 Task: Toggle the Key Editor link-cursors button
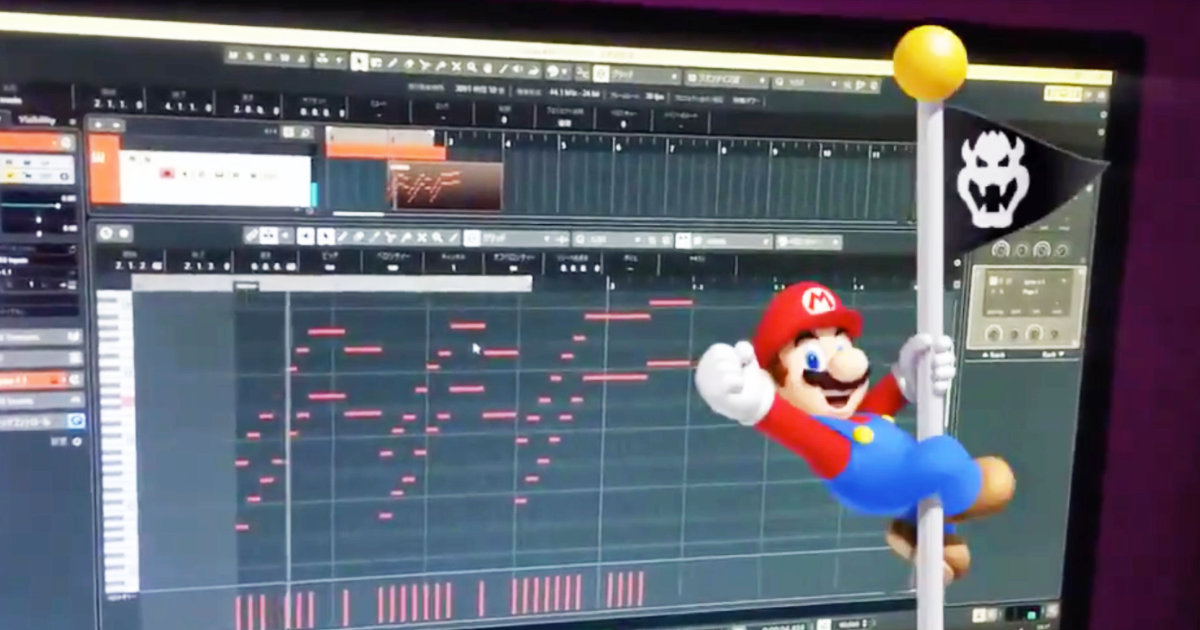253,235
